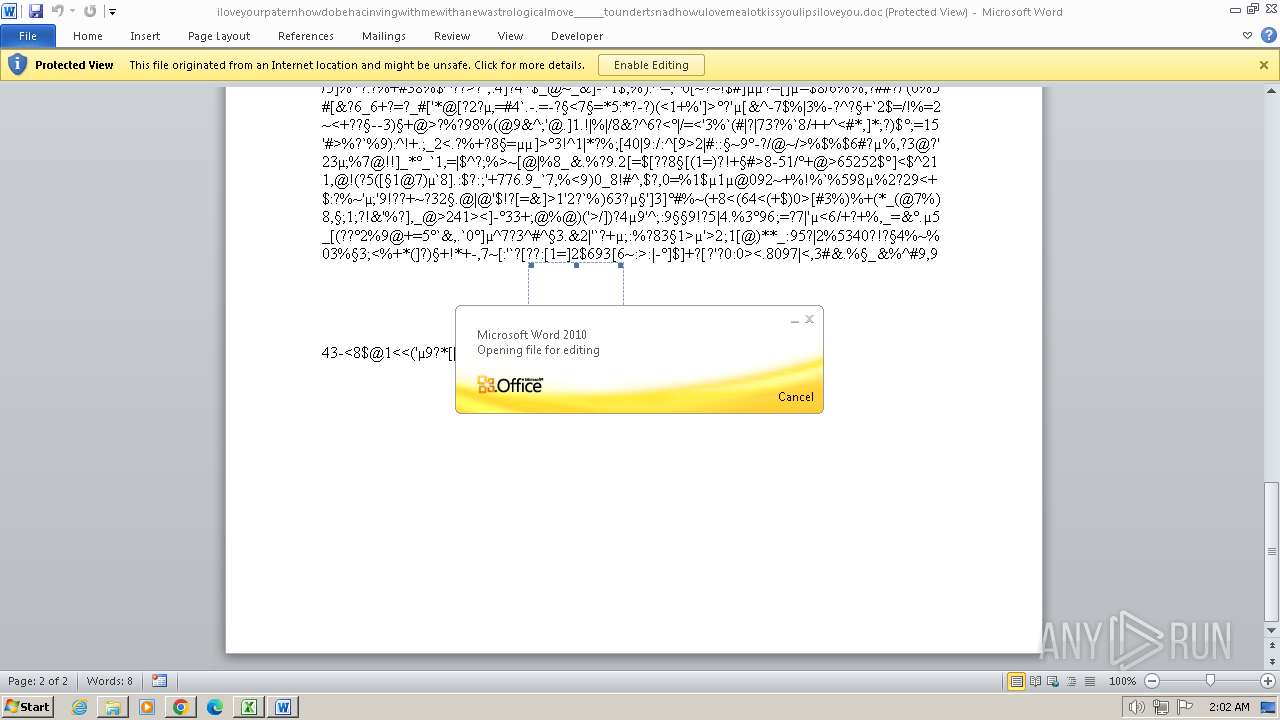The width and height of the screenshot is (1280, 720).
Task: Click the Undo arrow icon
Action: click(57, 11)
